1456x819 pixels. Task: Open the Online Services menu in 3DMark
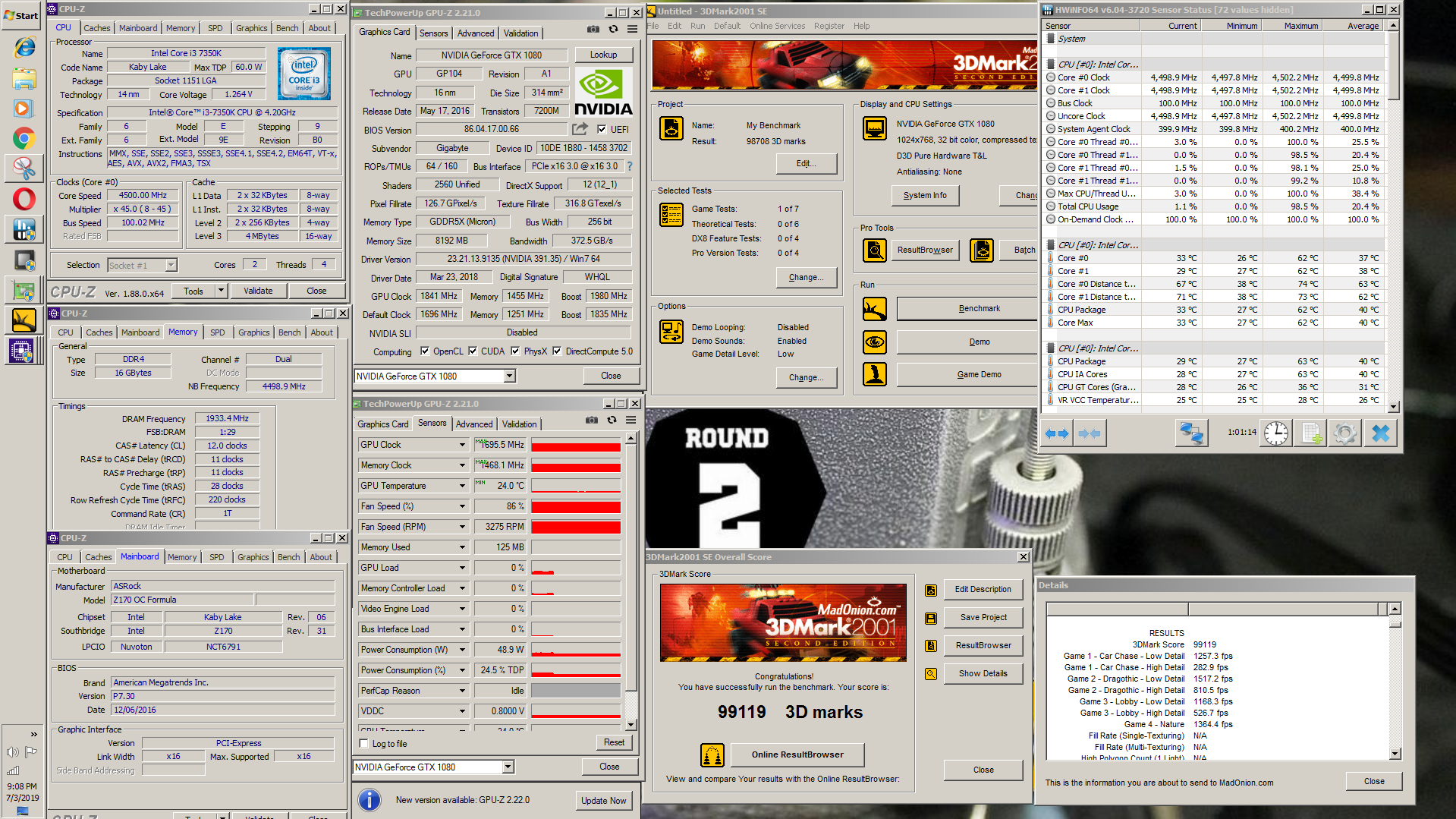coord(777,26)
